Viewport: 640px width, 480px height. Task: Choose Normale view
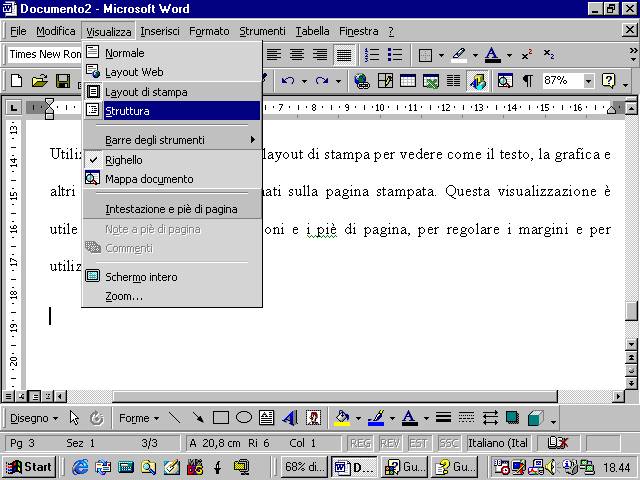(x=171, y=53)
